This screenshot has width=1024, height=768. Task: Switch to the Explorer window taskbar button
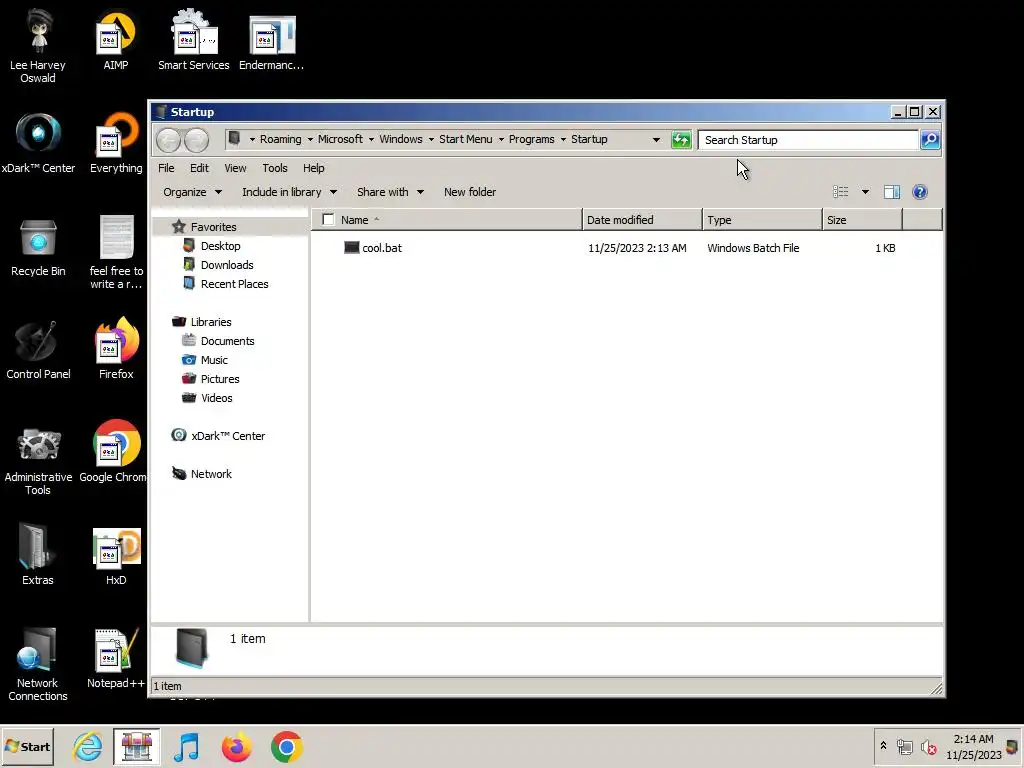pos(136,746)
